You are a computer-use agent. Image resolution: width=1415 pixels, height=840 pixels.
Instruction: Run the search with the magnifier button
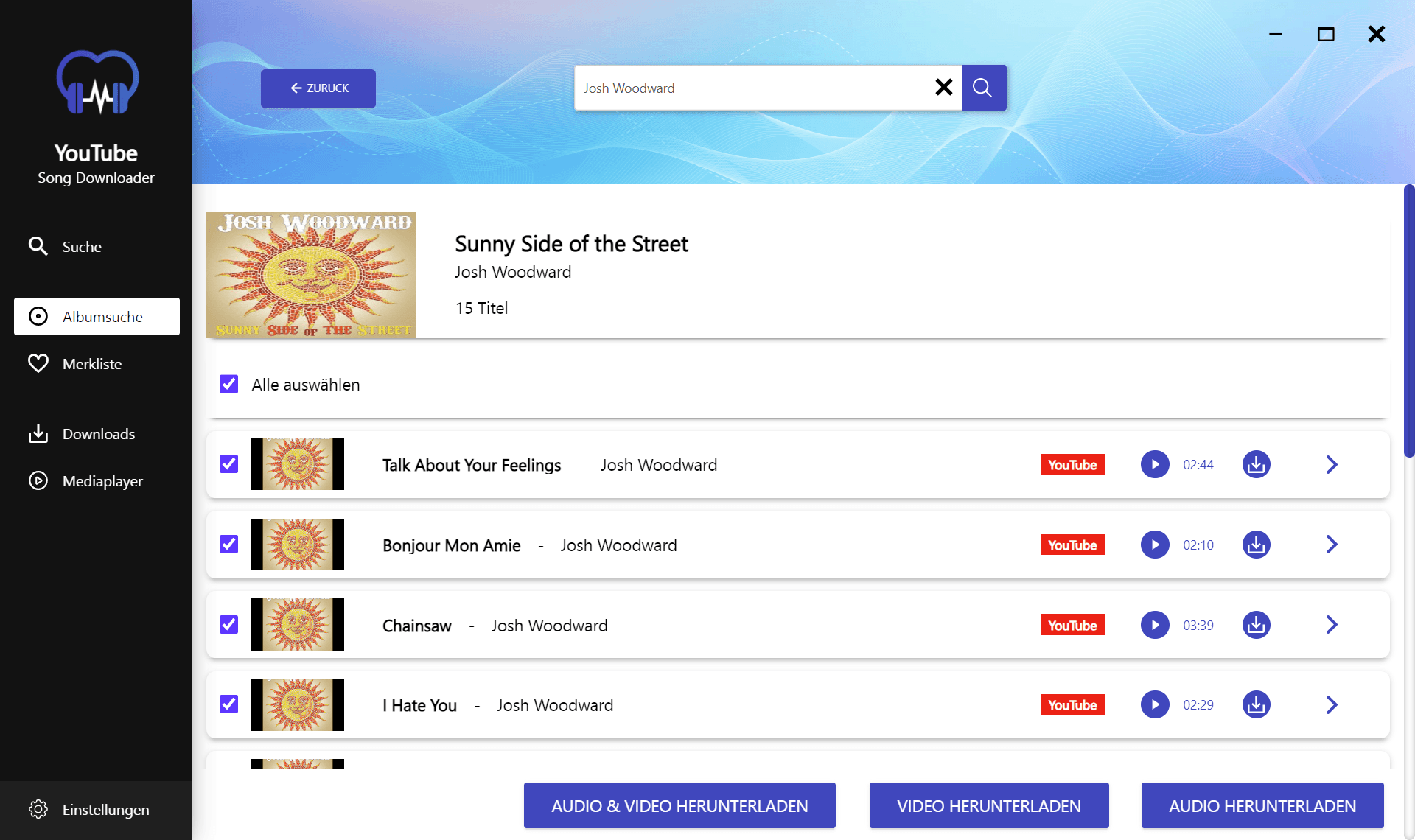(x=984, y=88)
